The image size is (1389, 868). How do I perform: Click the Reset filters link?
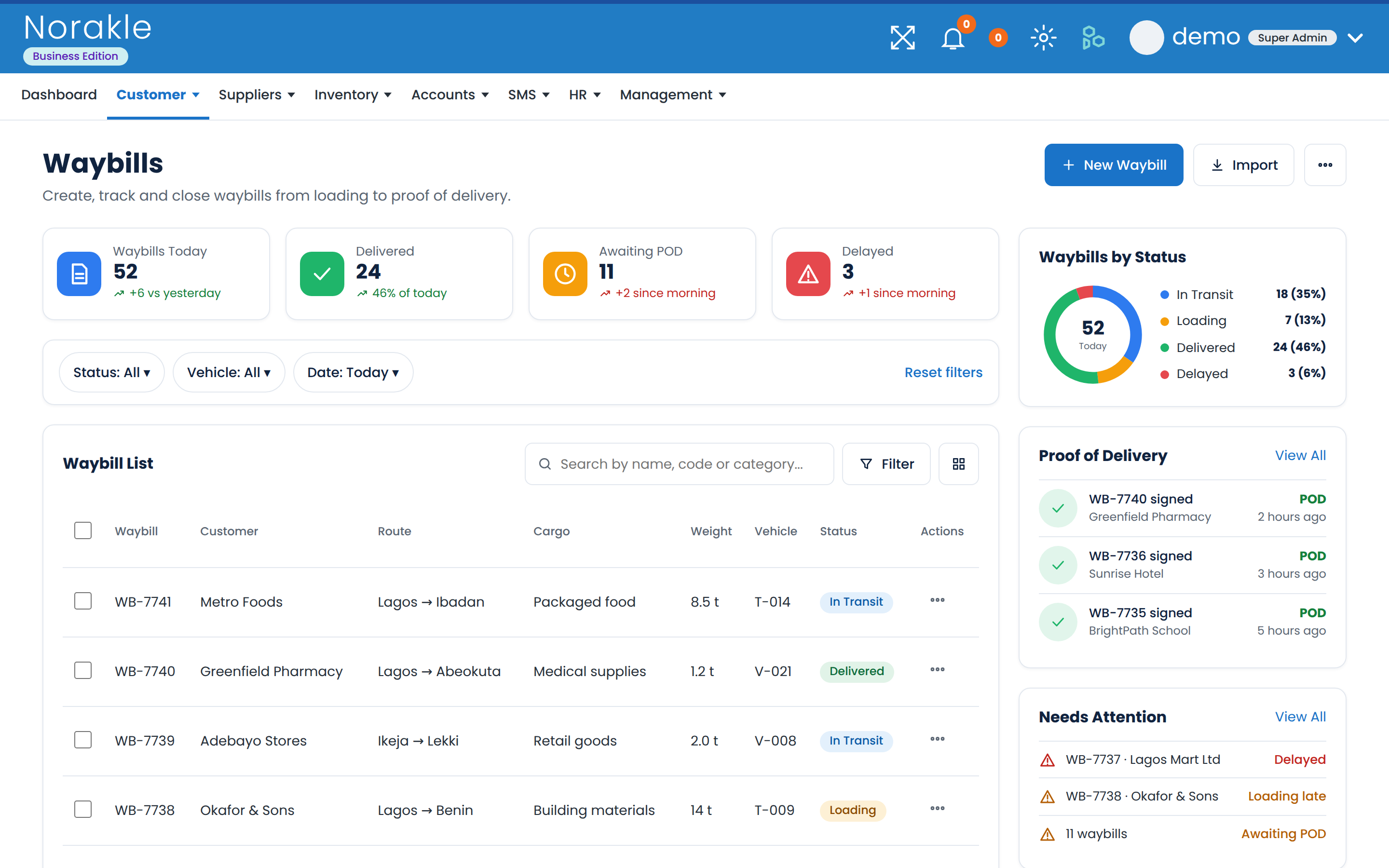click(x=943, y=373)
